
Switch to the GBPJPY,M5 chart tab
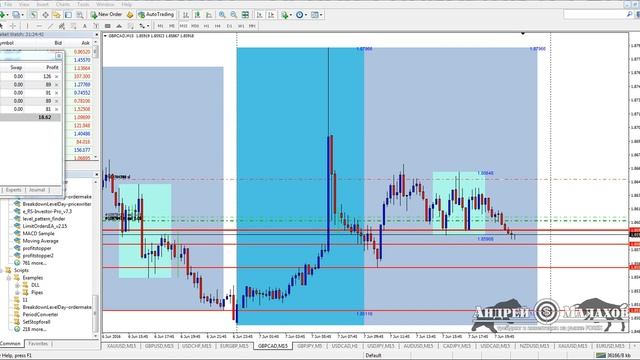(x=309, y=346)
